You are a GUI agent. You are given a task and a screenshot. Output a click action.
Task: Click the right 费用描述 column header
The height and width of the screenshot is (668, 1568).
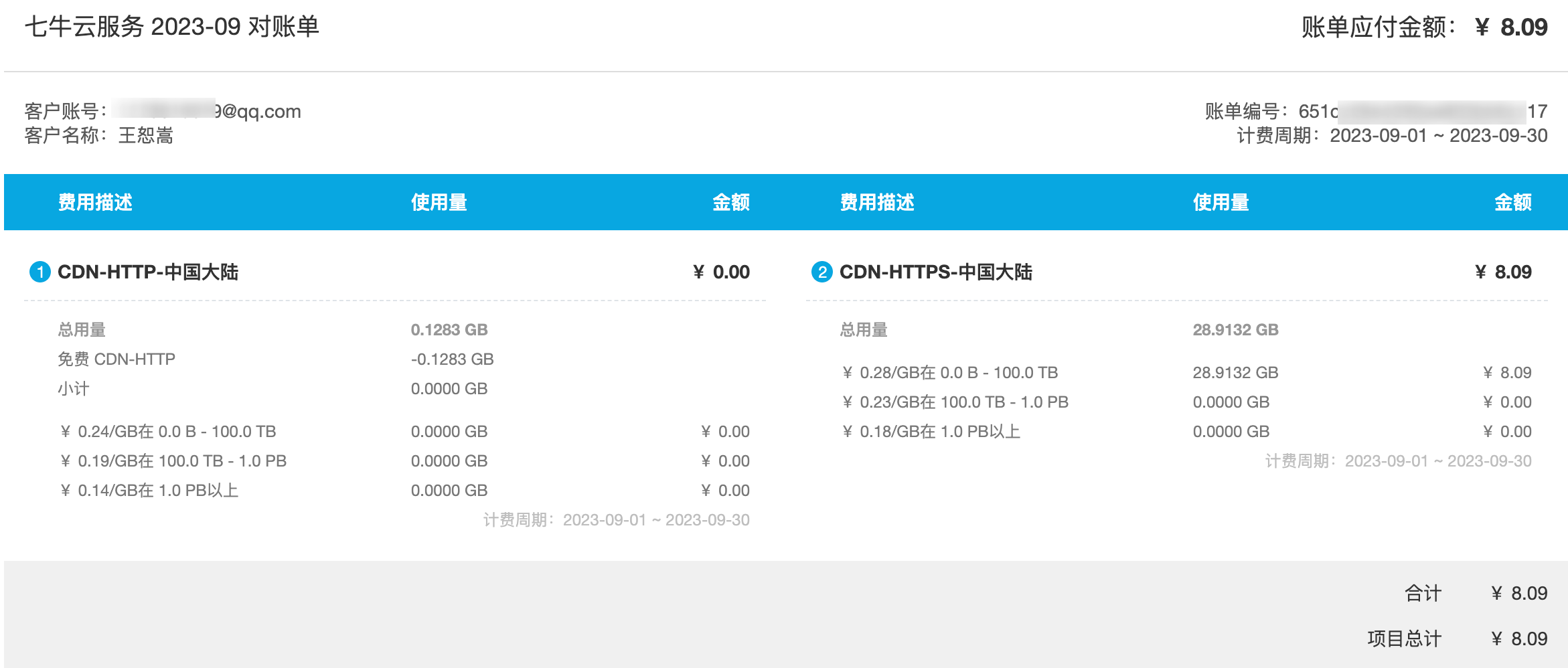point(877,202)
